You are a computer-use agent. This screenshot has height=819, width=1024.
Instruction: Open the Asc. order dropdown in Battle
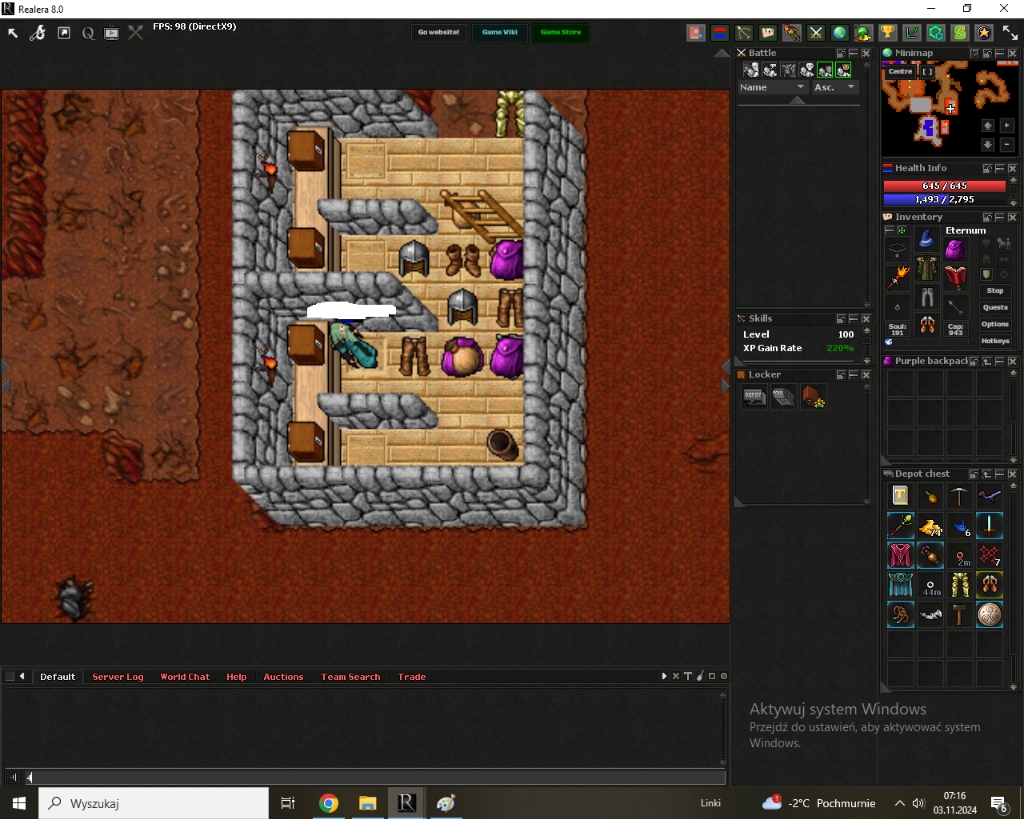[834, 87]
